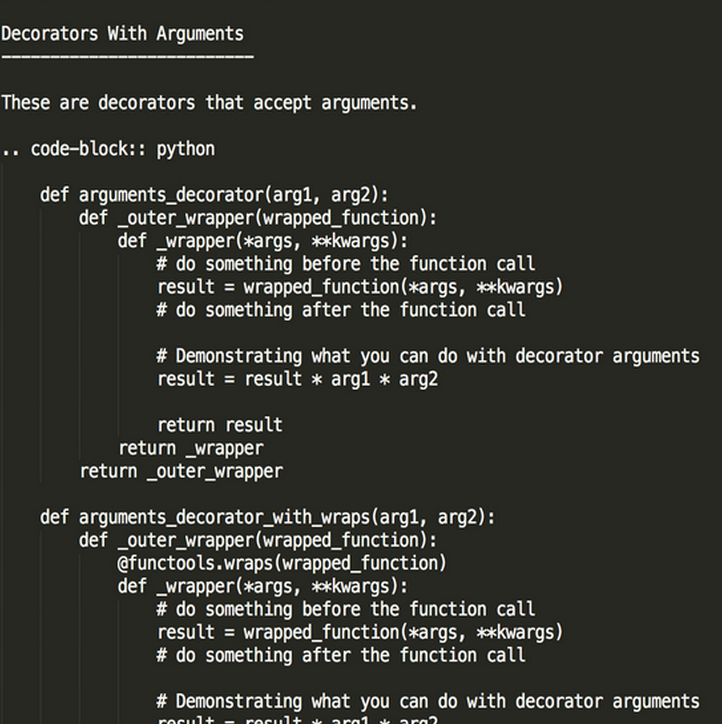Click the "def arguments_decorator(arg1, arg2):" line

(x=219, y=195)
